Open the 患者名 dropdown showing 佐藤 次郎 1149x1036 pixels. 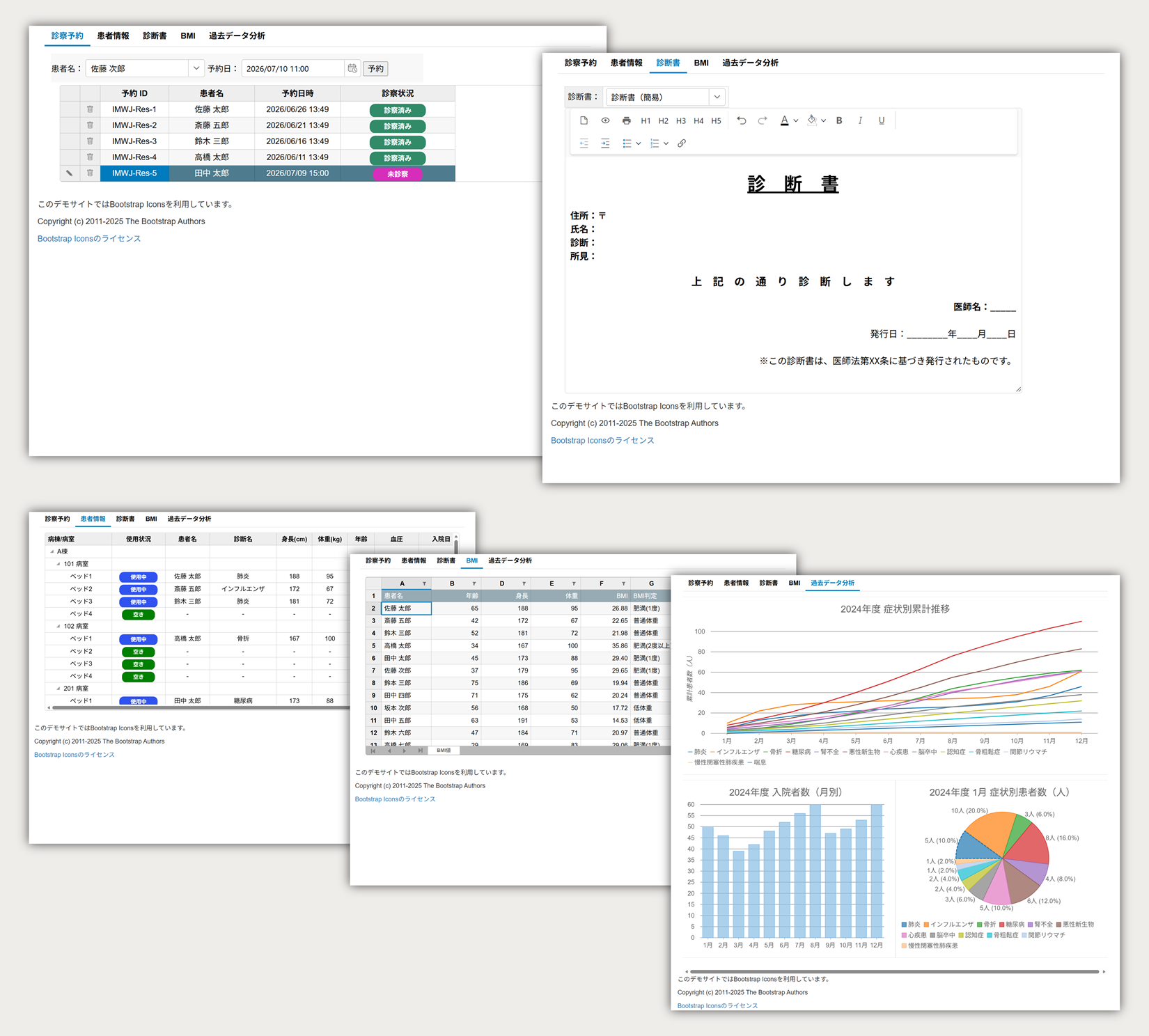pos(196,68)
